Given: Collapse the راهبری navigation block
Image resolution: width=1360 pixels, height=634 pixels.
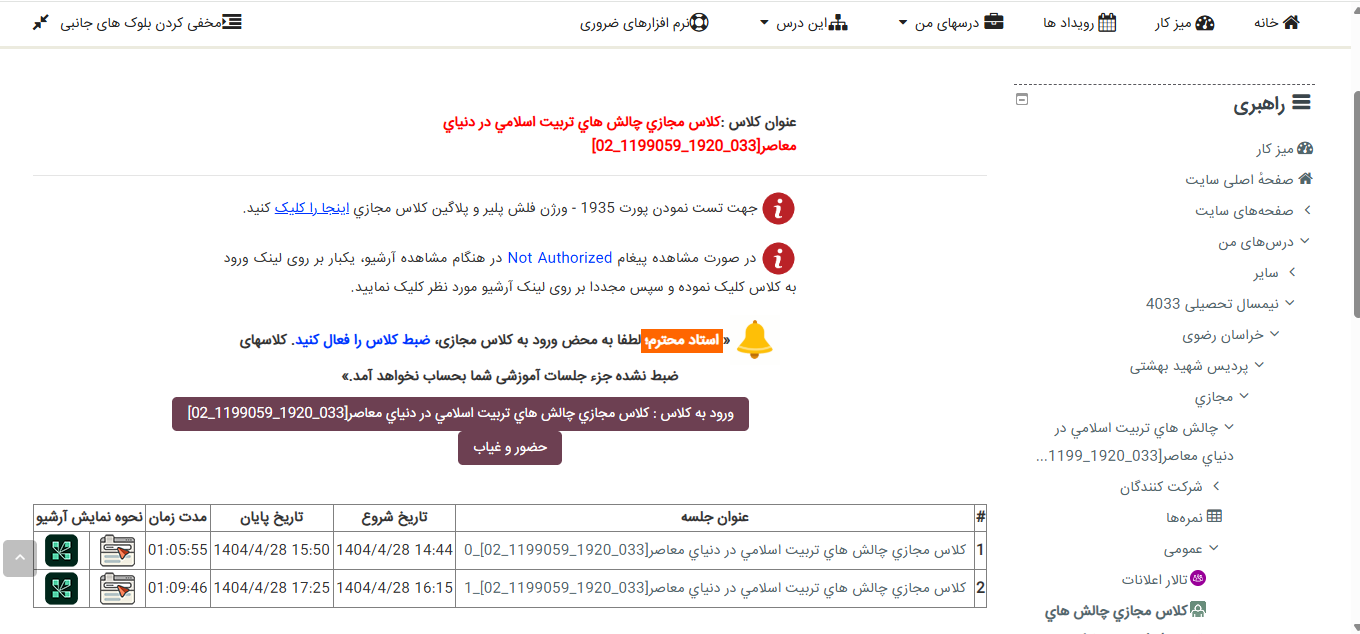Looking at the screenshot, I should [x=1021, y=99].
